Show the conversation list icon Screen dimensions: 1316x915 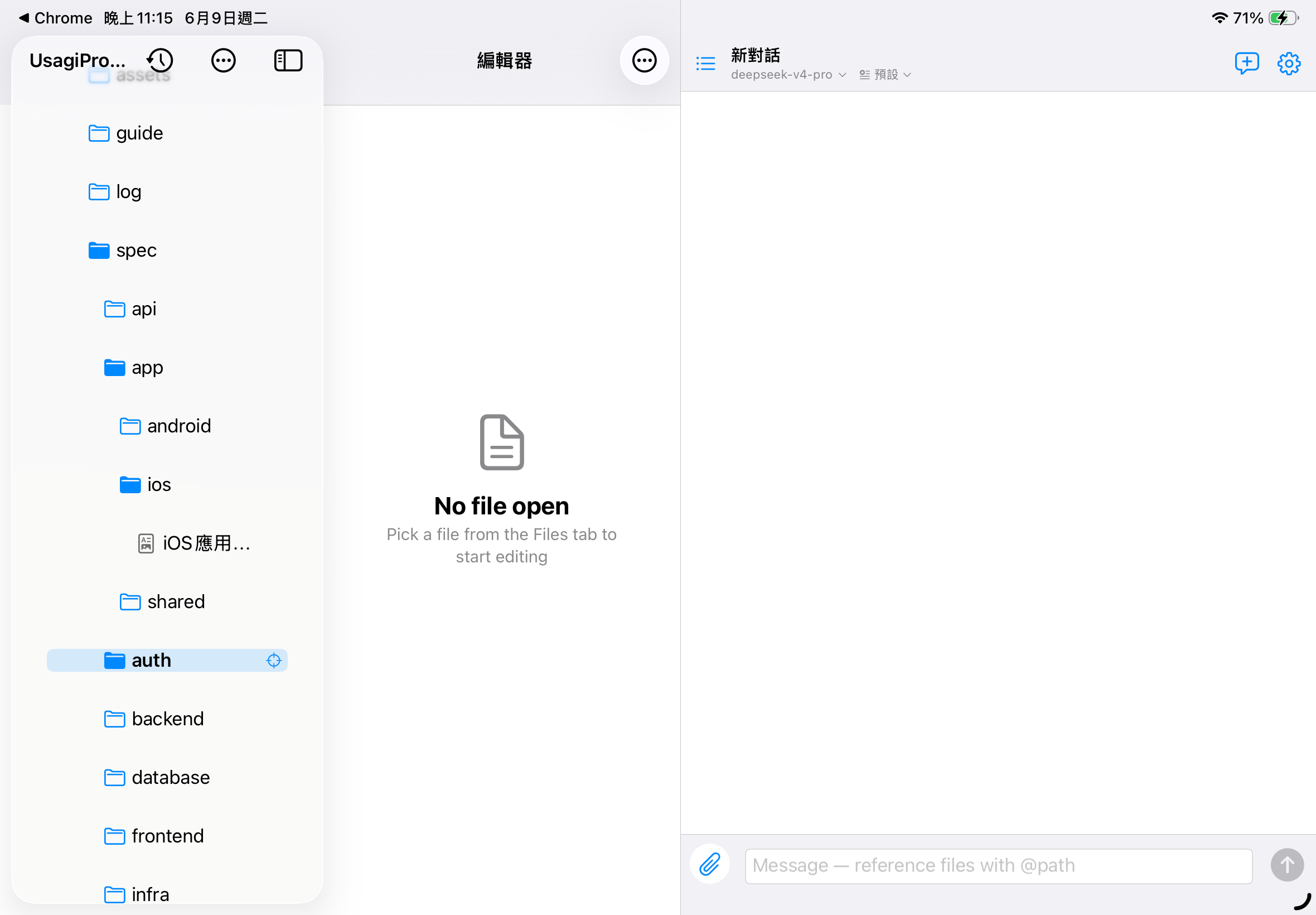pyautogui.click(x=705, y=64)
